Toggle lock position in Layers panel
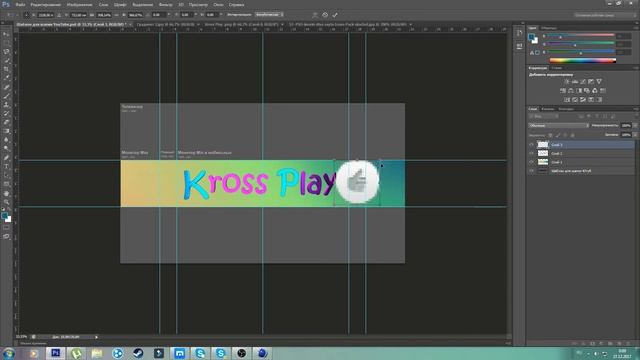Screen dimensions: 640x360 [565, 135]
